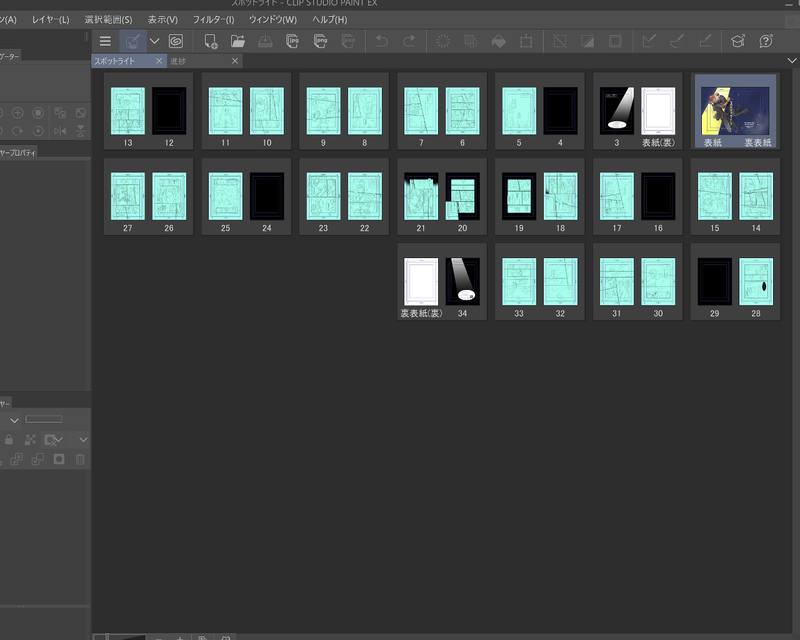The image size is (800, 640).
Task: Select page 21 thumbnail
Action: 421,196
